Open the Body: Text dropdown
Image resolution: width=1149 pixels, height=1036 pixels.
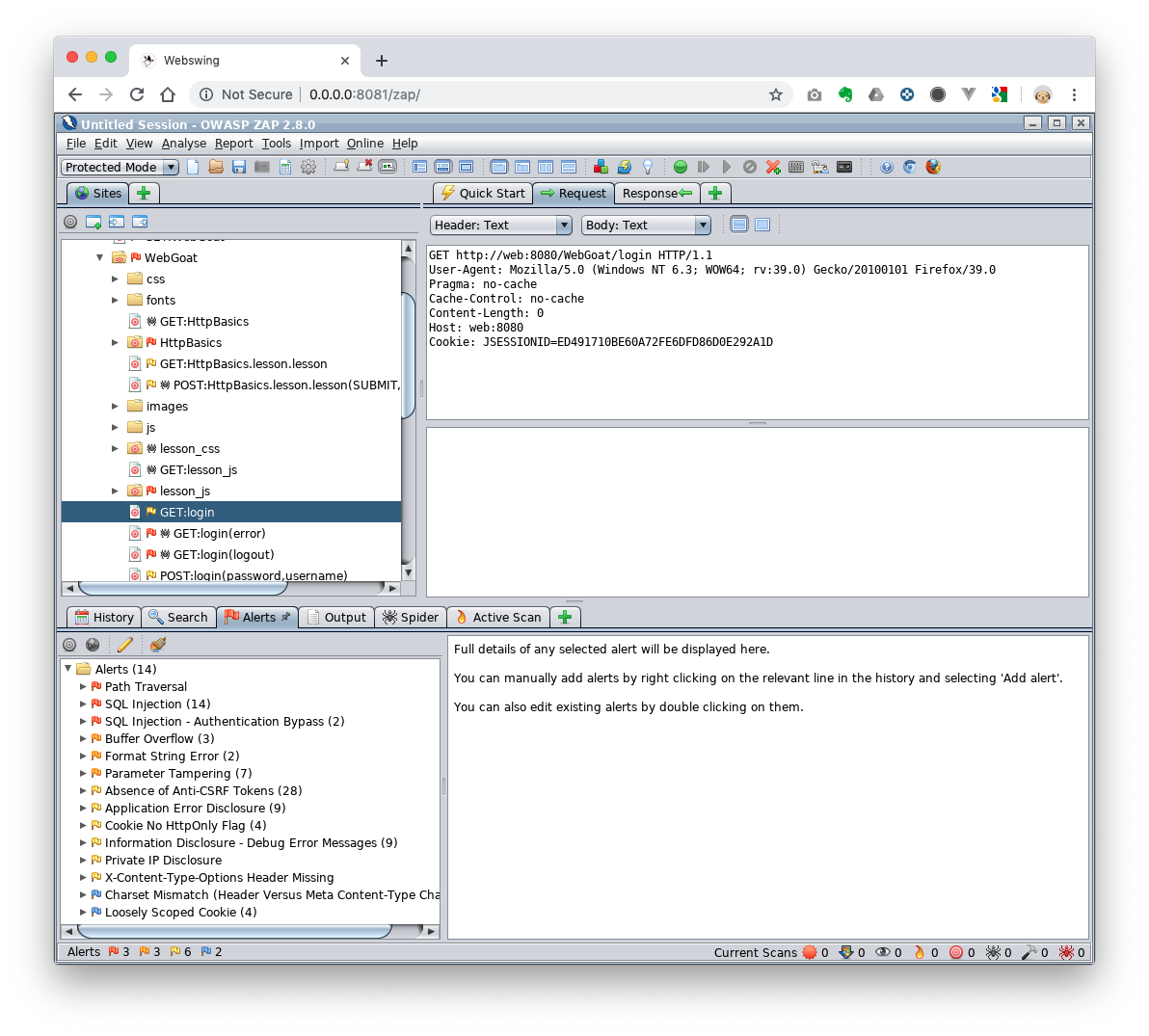tap(646, 225)
